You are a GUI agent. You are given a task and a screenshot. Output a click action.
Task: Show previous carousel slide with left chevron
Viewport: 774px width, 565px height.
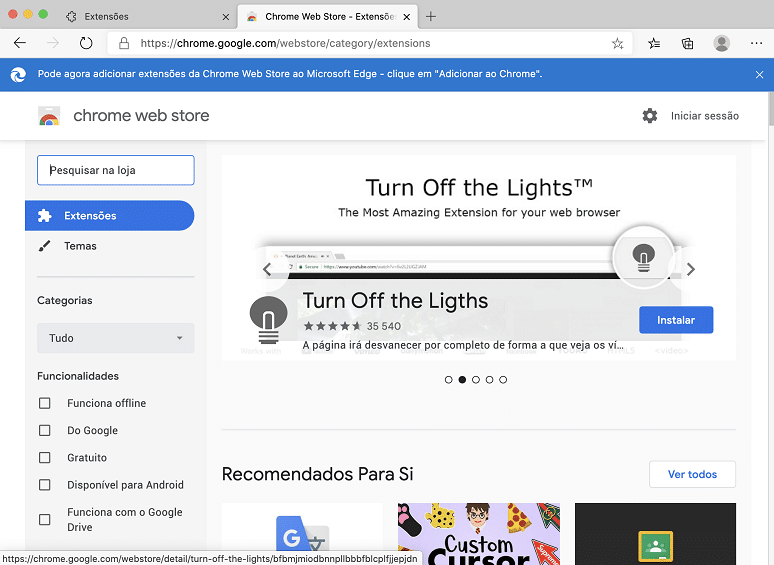[x=267, y=269]
